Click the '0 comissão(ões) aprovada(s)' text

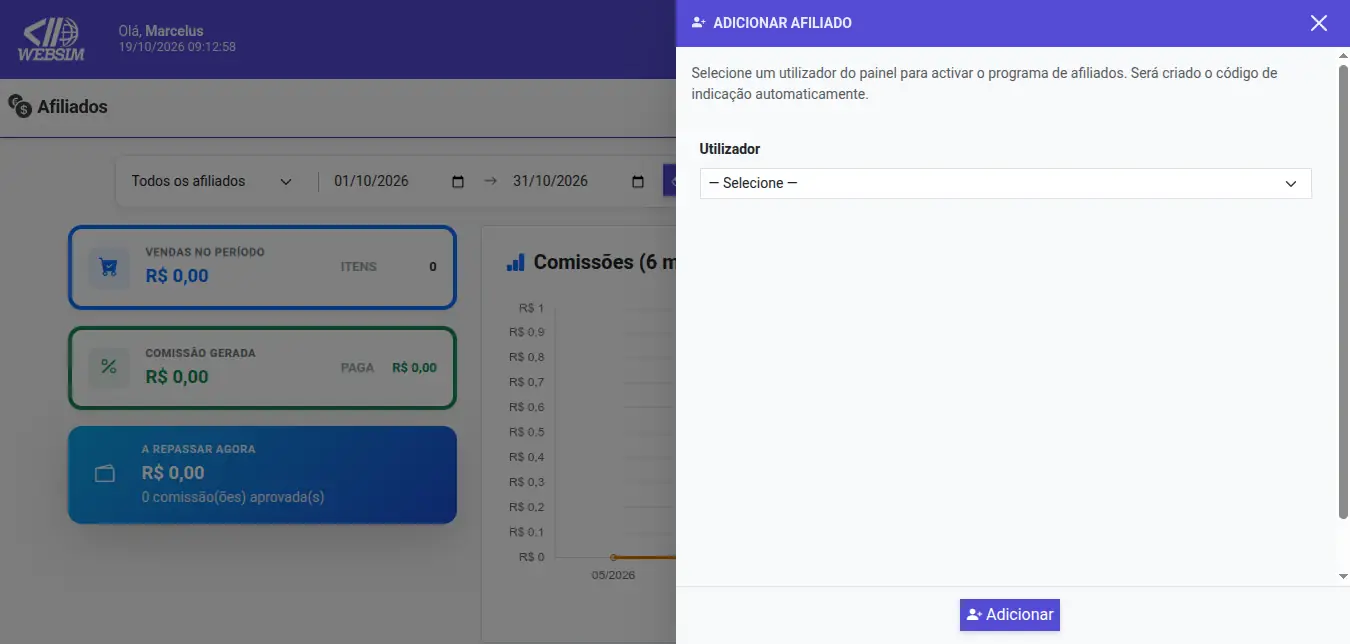(233, 497)
